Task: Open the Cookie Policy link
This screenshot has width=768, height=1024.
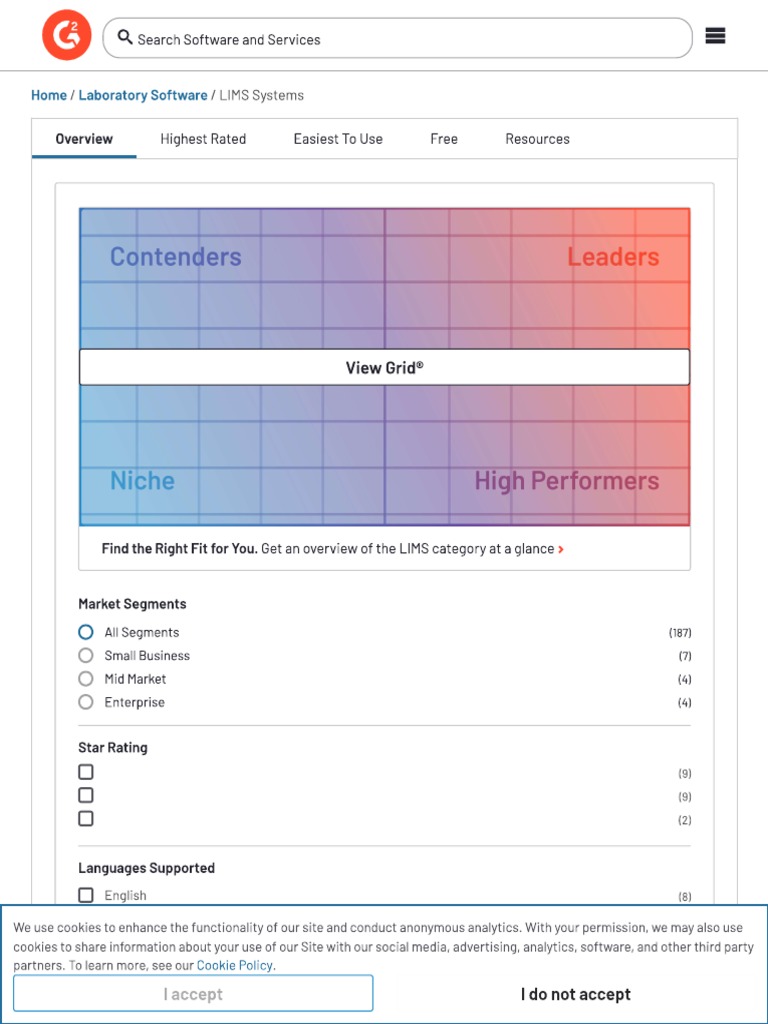Action: point(235,965)
